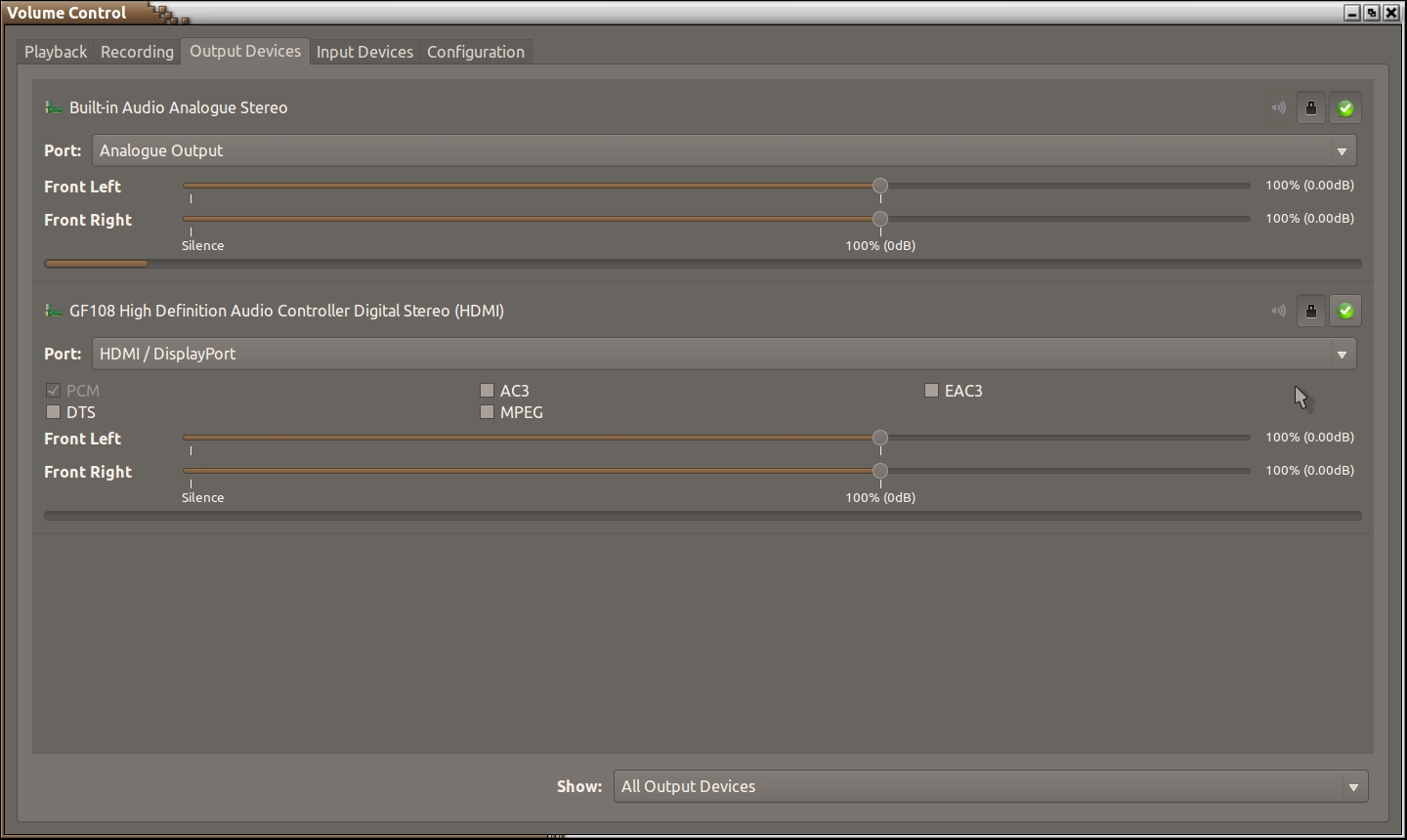Go to the Recording tab
The image size is (1407, 840).
tap(137, 52)
